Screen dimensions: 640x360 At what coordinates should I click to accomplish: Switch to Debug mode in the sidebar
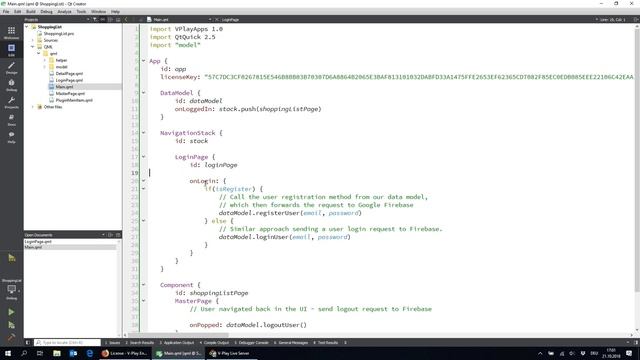click(x=11, y=85)
